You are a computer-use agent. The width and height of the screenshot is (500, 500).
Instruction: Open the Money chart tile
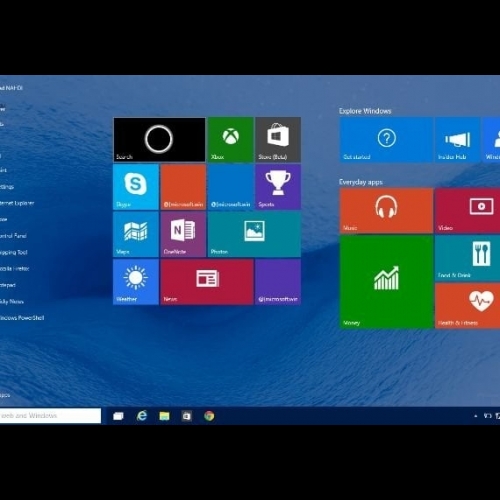pos(386,282)
